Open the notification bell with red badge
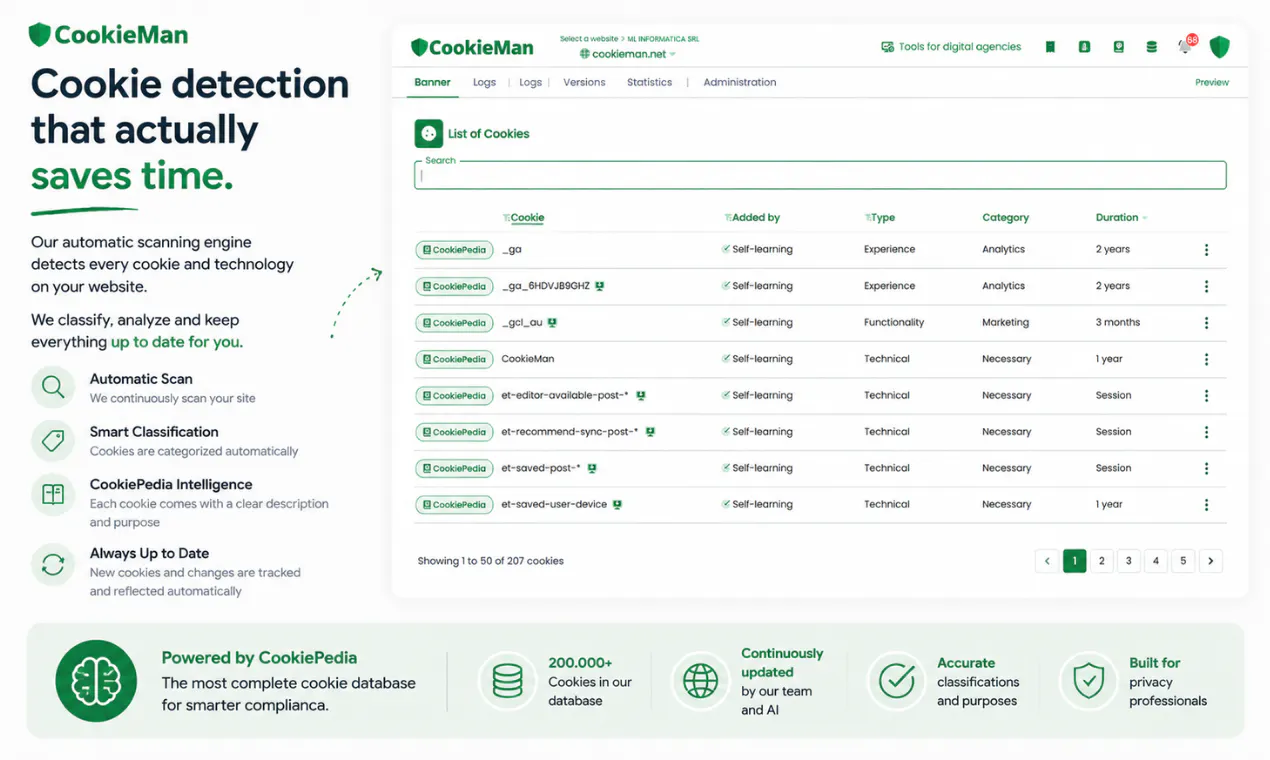The width and height of the screenshot is (1270, 760). (x=1187, y=45)
